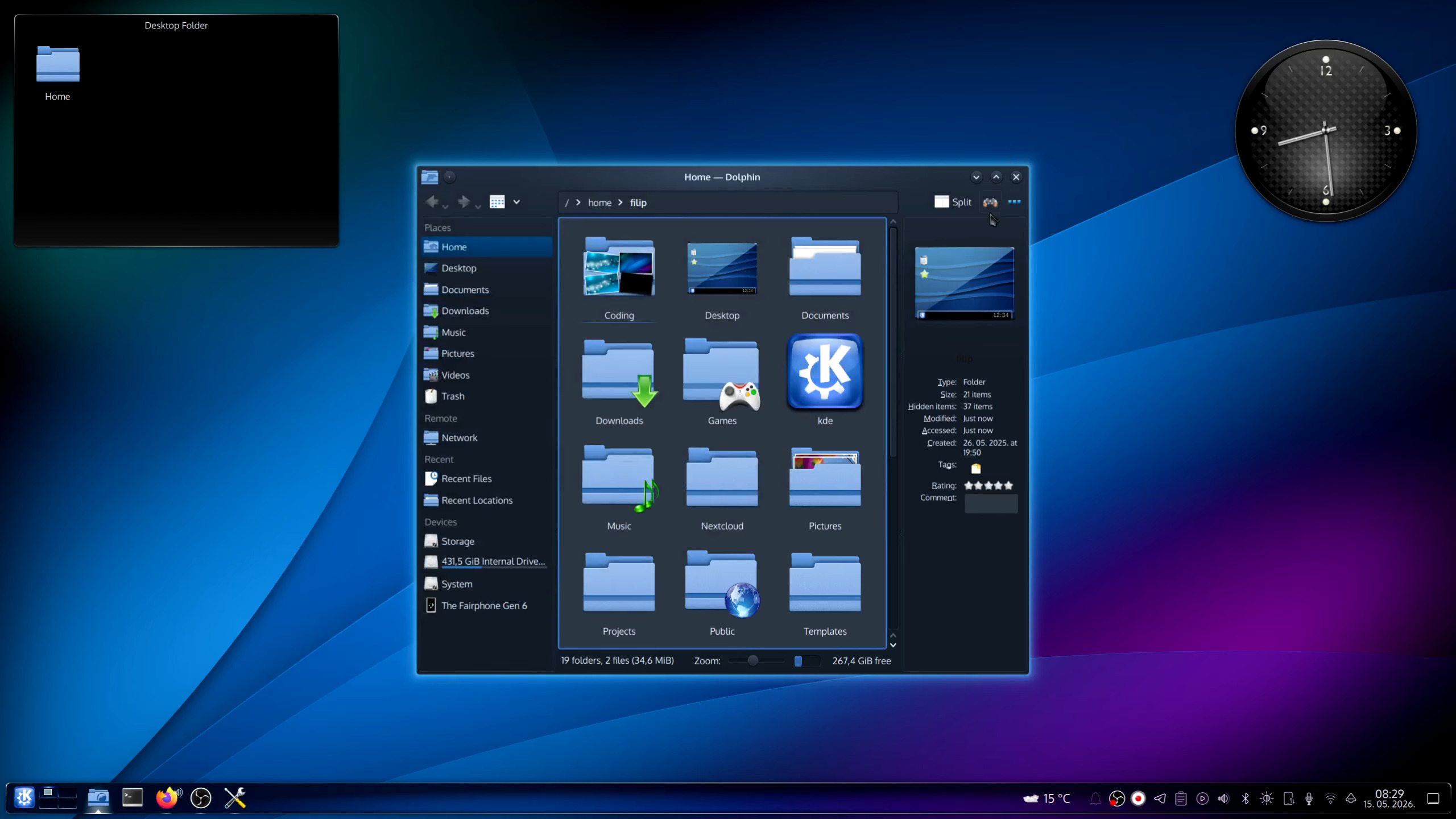This screenshot has width=1456, height=819.
Task: Select the Projects folder icon
Action: click(619, 582)
